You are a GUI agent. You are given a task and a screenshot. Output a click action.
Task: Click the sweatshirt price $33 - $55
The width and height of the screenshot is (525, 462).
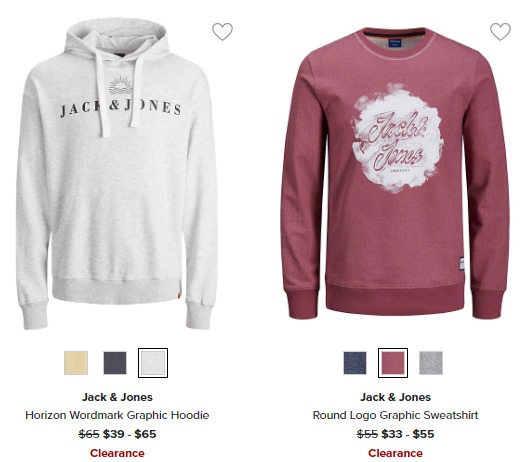click(x=408, y=434)
